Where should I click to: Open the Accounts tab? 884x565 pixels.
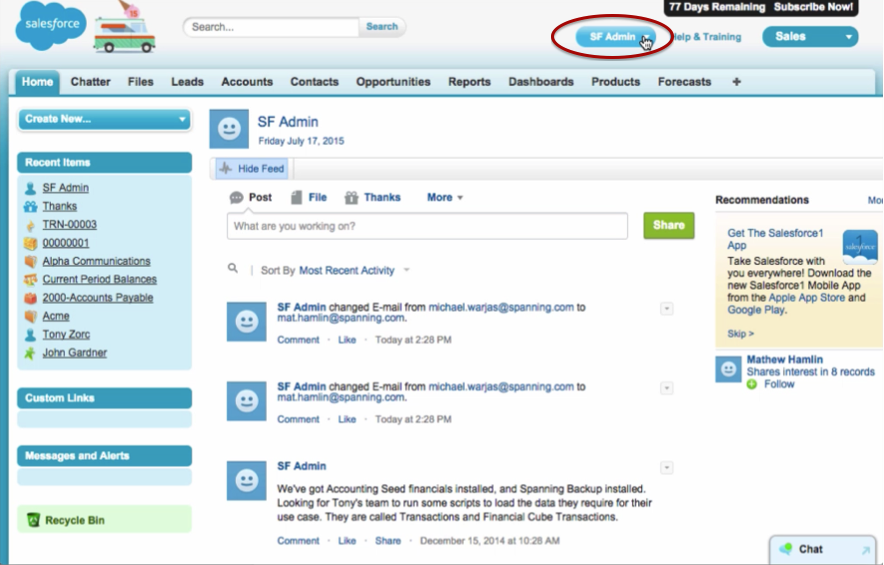pos(247,82)
